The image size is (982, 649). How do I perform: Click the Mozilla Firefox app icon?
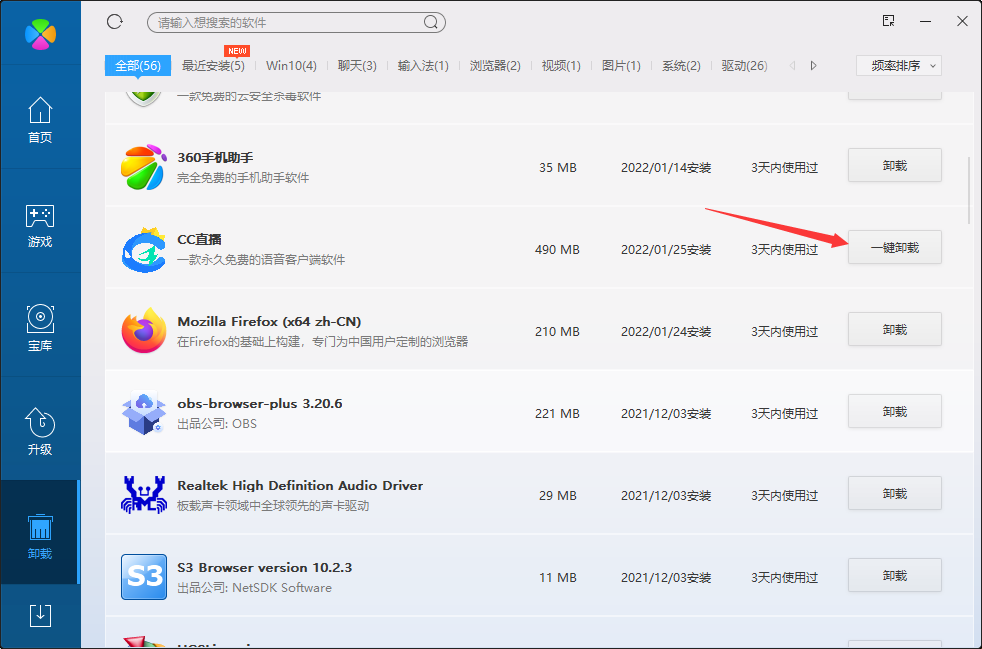point(143,331)
